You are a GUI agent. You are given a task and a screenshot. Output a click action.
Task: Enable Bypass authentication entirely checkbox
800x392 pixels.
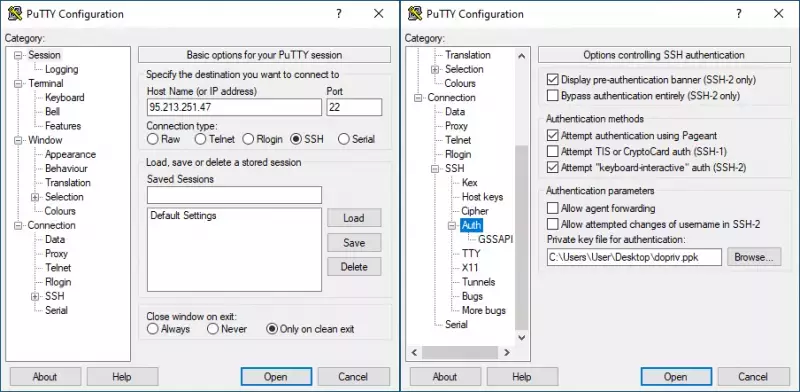point(552,95)
